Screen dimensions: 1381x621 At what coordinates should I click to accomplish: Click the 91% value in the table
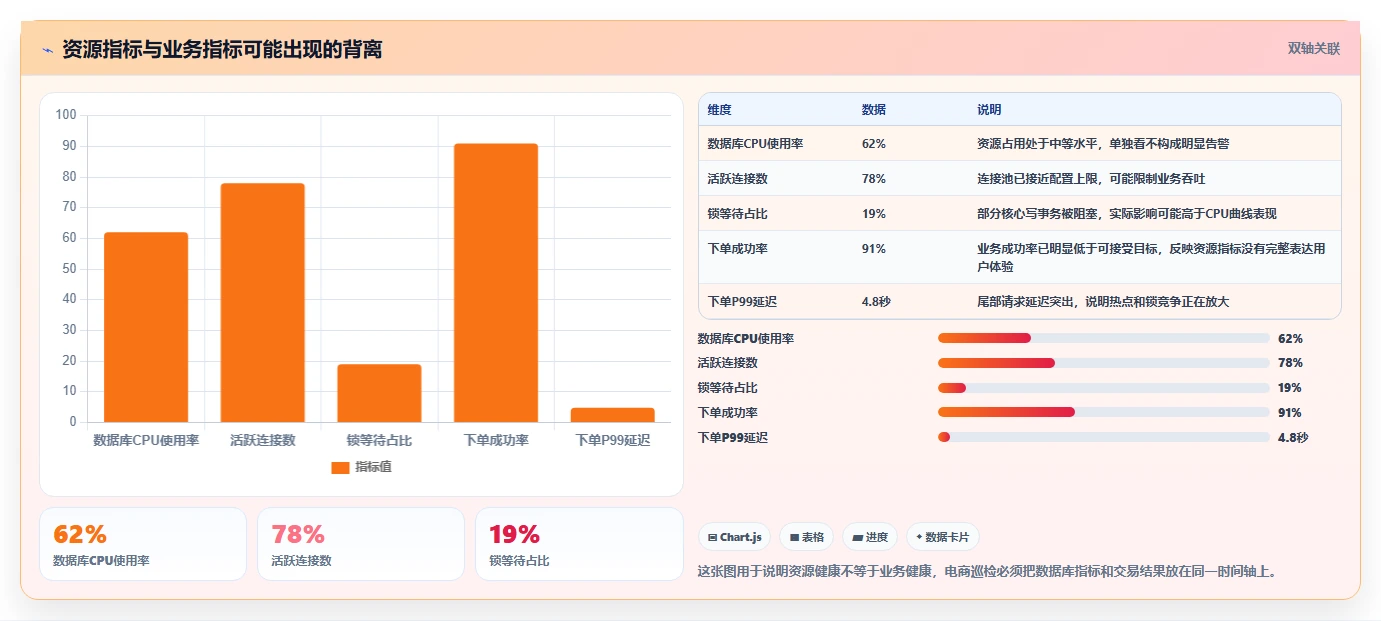tap(873, 249)
